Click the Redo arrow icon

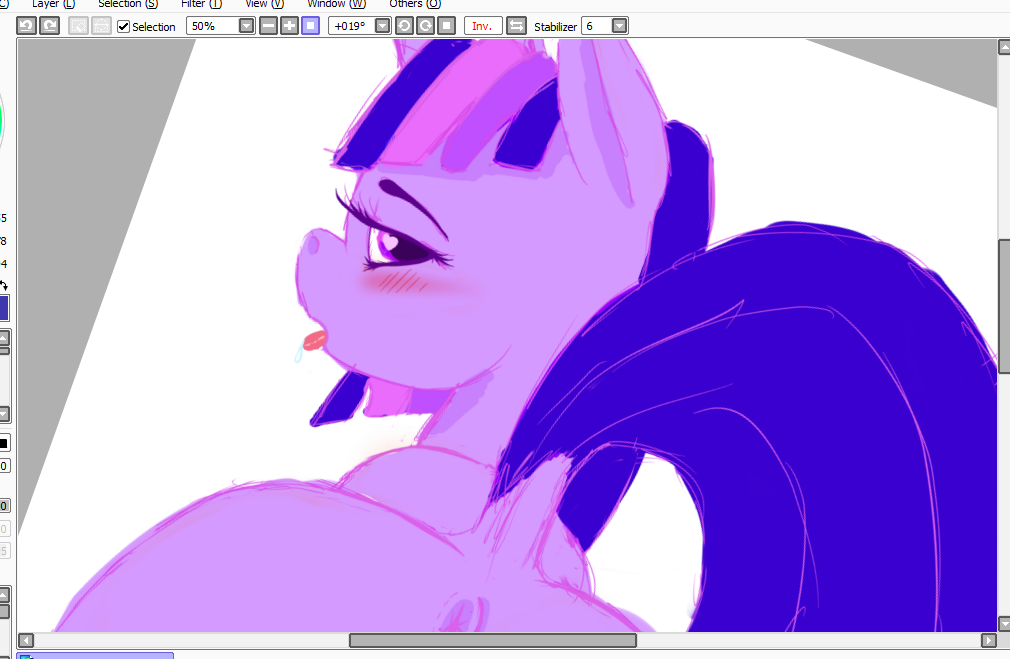(x=50, y=26)
